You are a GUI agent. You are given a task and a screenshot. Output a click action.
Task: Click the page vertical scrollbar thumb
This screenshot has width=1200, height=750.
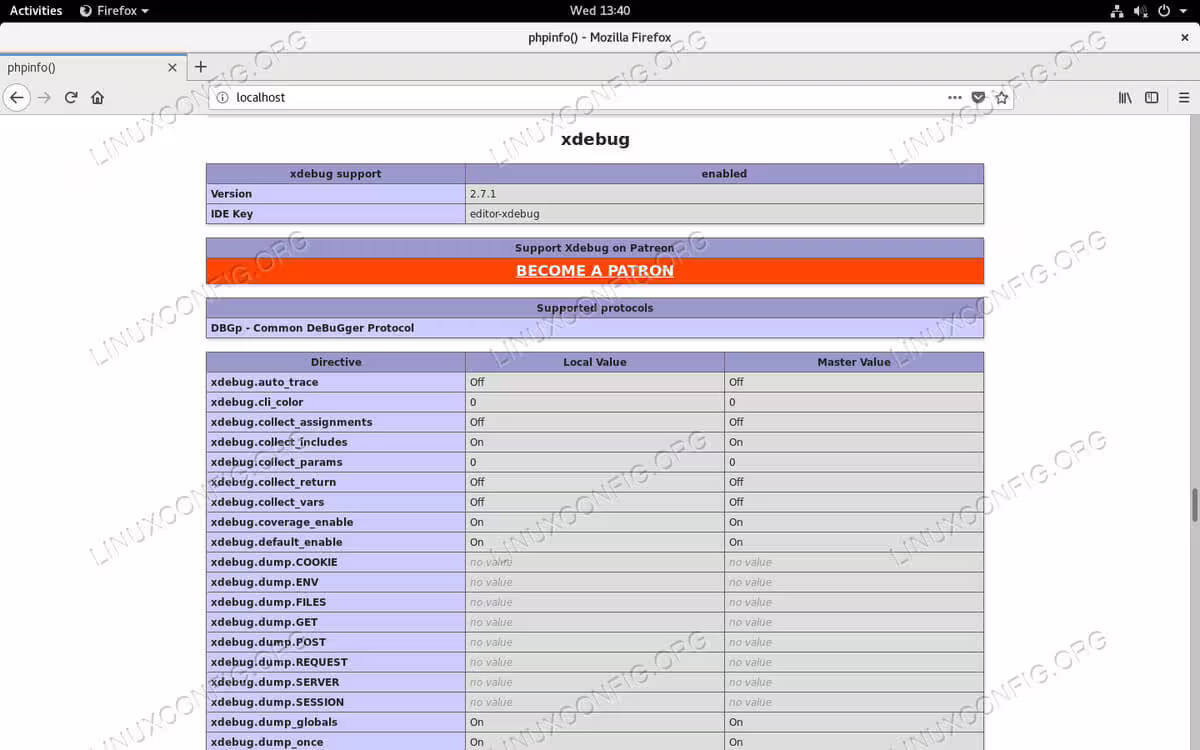1194,504
